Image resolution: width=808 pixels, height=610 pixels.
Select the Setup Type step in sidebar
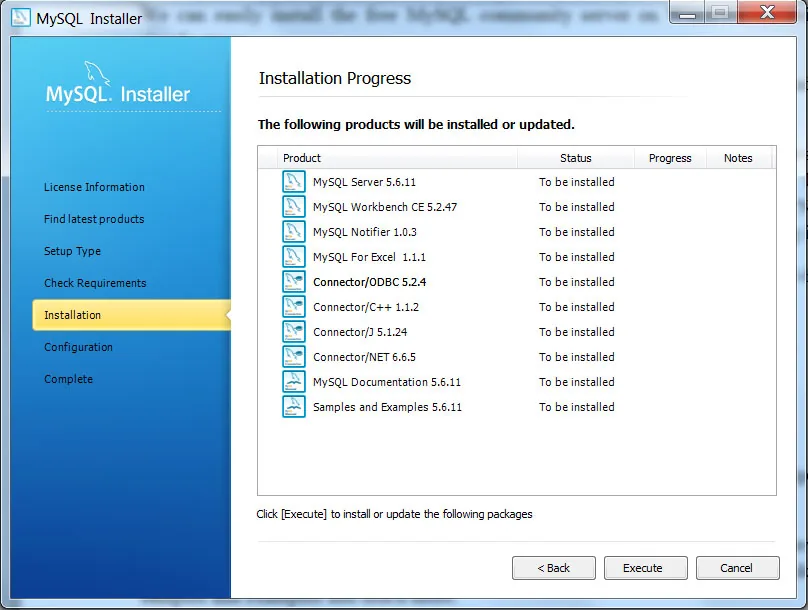click(72, 251)
